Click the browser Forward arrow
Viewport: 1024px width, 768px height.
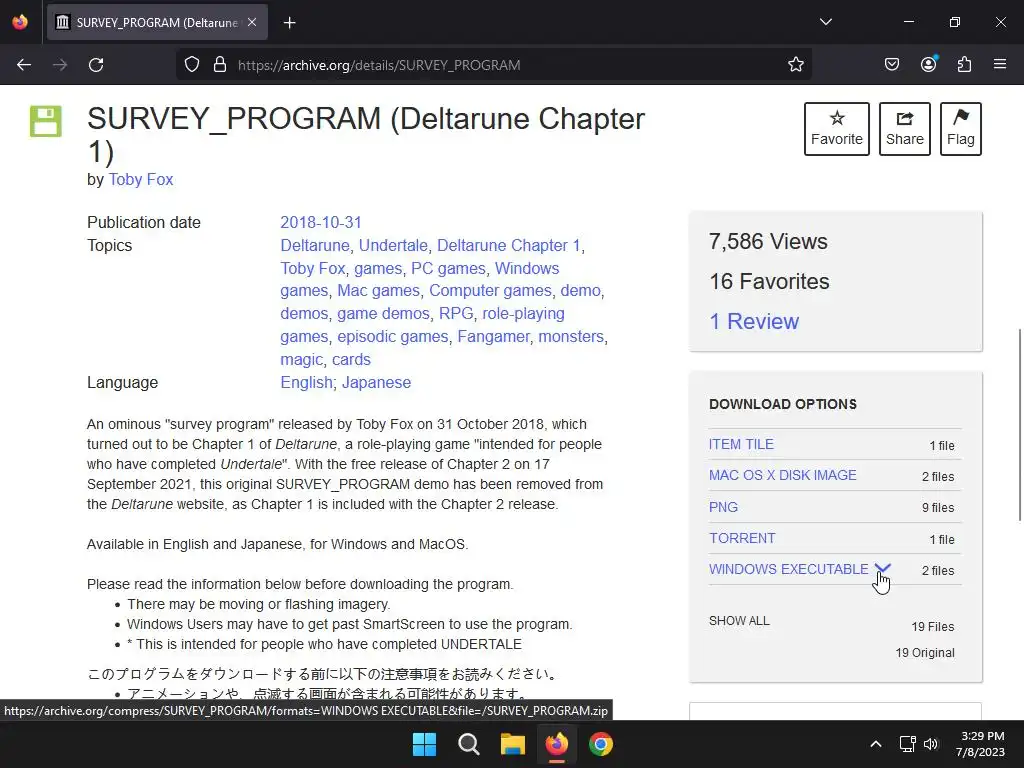[x=60, y=65]
